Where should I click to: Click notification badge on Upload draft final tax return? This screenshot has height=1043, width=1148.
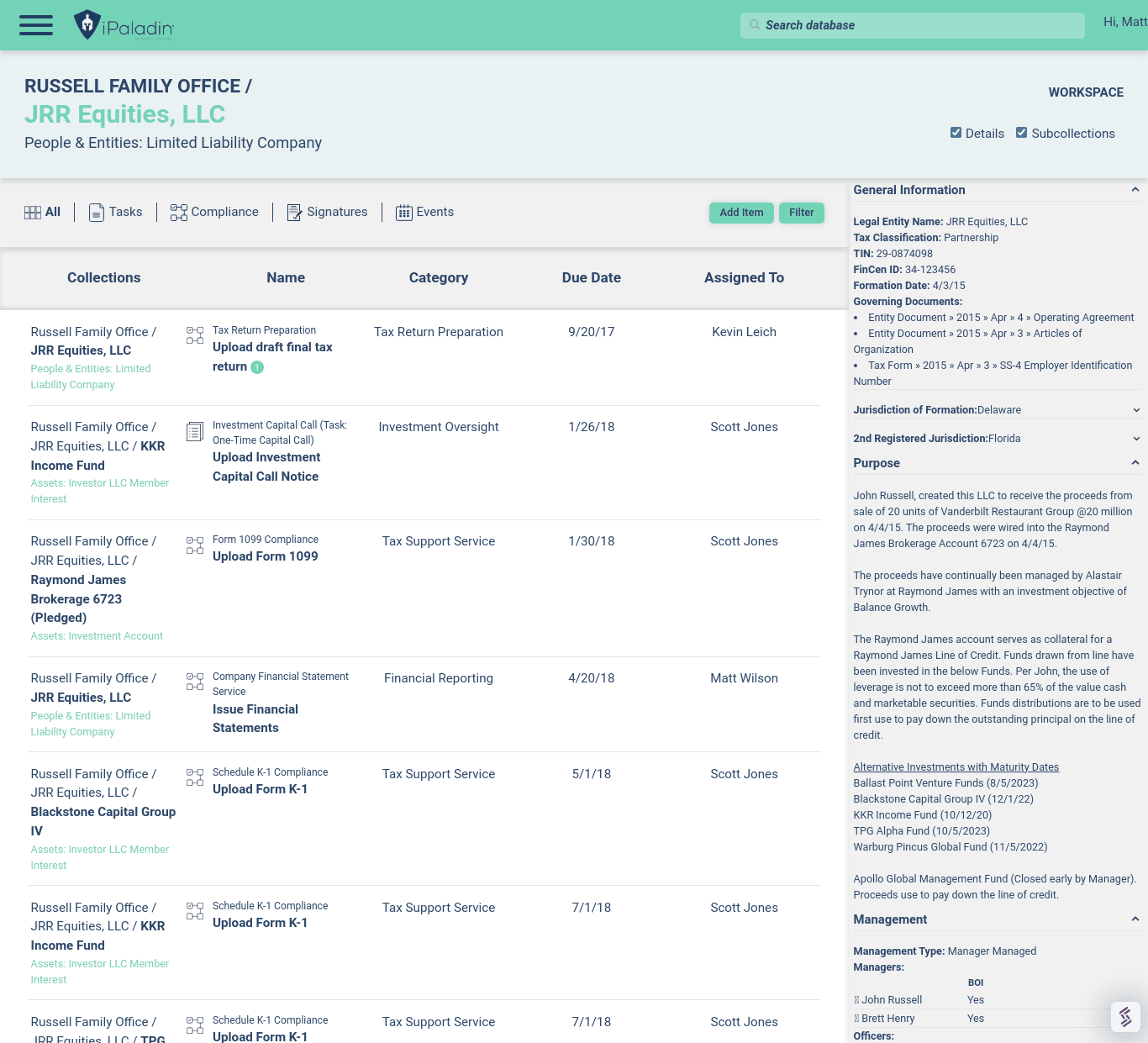pos(257,367)
